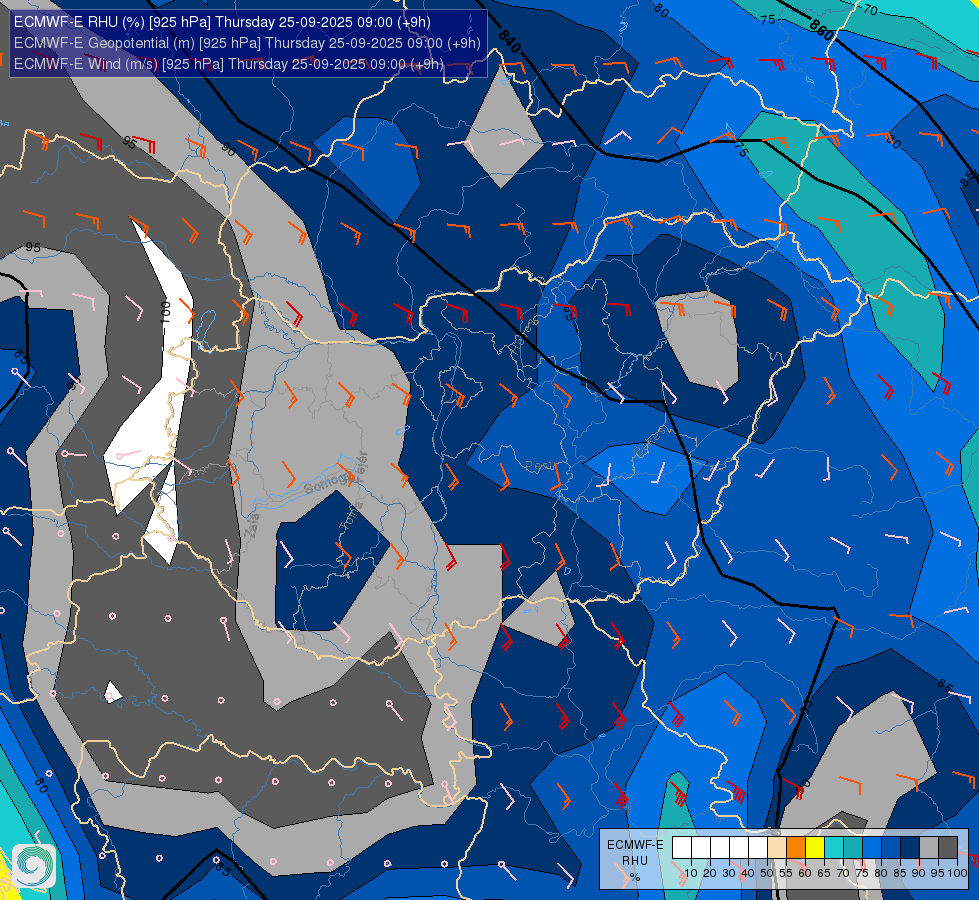Click the ECMWF-E Geopotential (m) title line
979x900 pixels.
[247, 43]
